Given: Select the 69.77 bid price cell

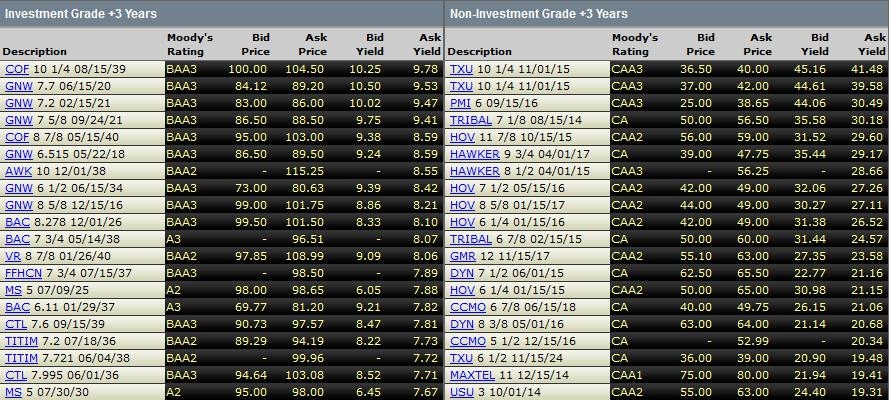Looking at the screenshot, I should tap(253, 308).
